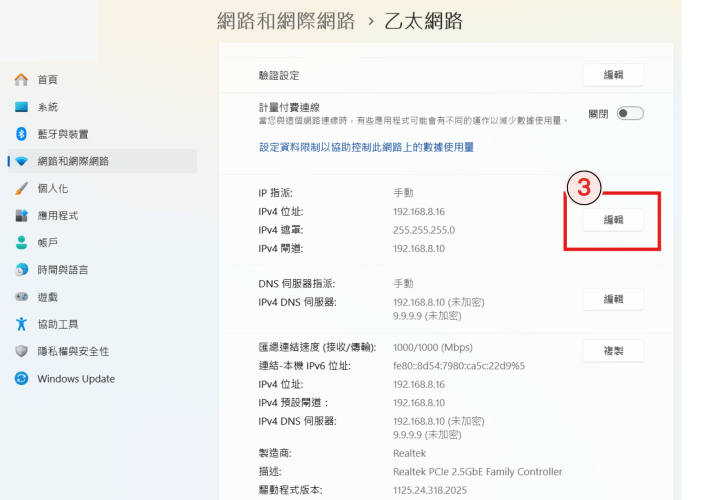
Task: Click the Home (首頁) house icon
Action: point(21,80)
